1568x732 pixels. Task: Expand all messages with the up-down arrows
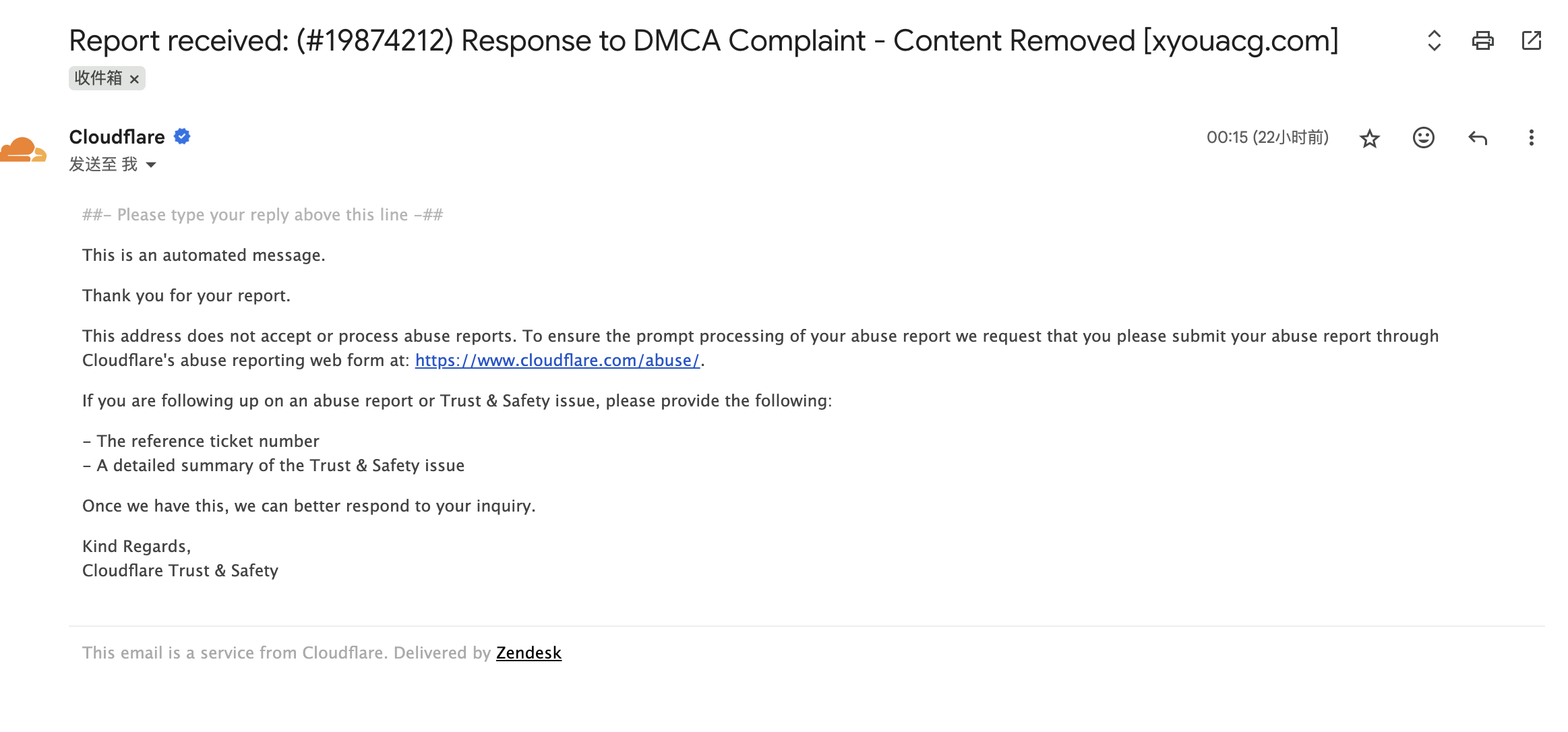coord(1434,41)
